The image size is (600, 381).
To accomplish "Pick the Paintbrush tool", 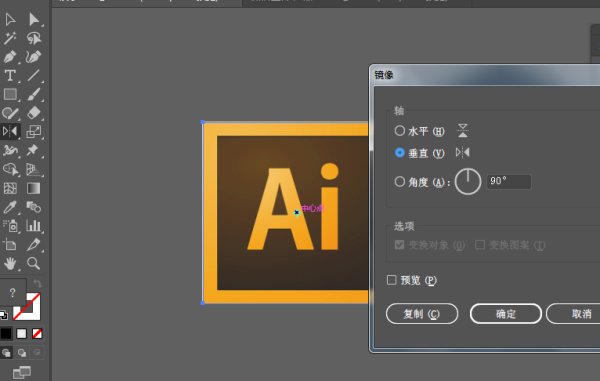I will (34, 94).
